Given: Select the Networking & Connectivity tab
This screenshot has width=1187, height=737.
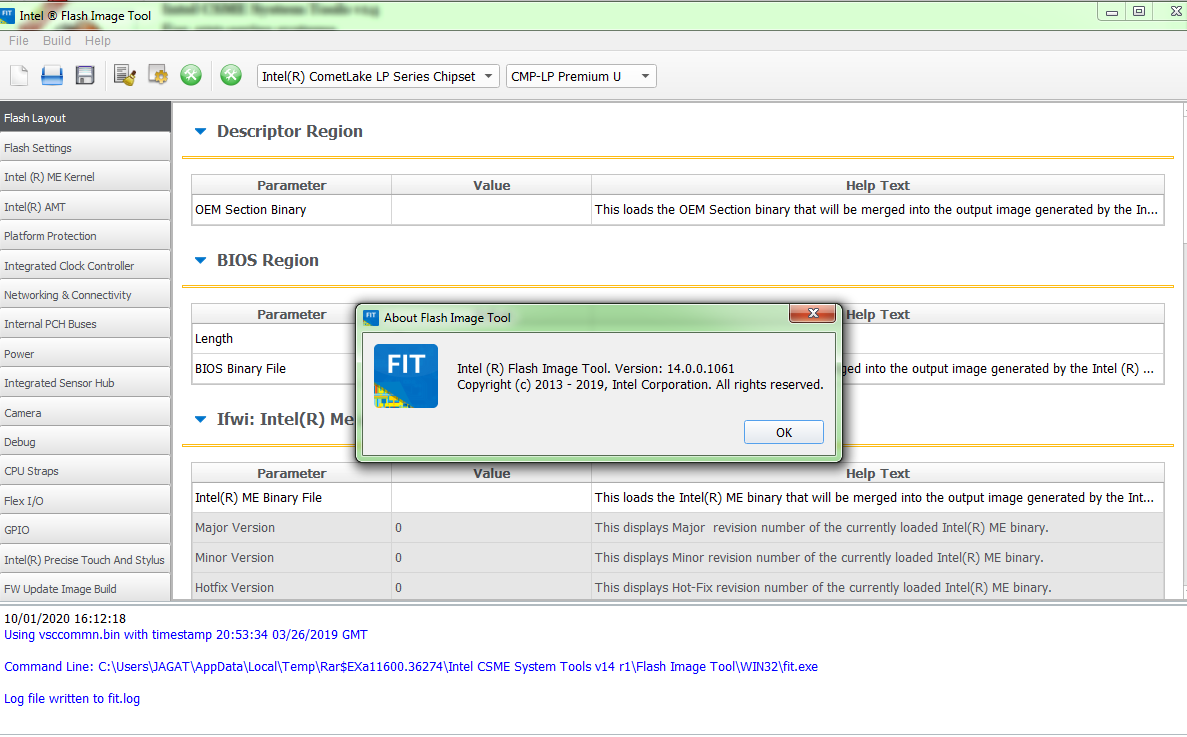Looking at the screenshot, I should coord(85,295).
